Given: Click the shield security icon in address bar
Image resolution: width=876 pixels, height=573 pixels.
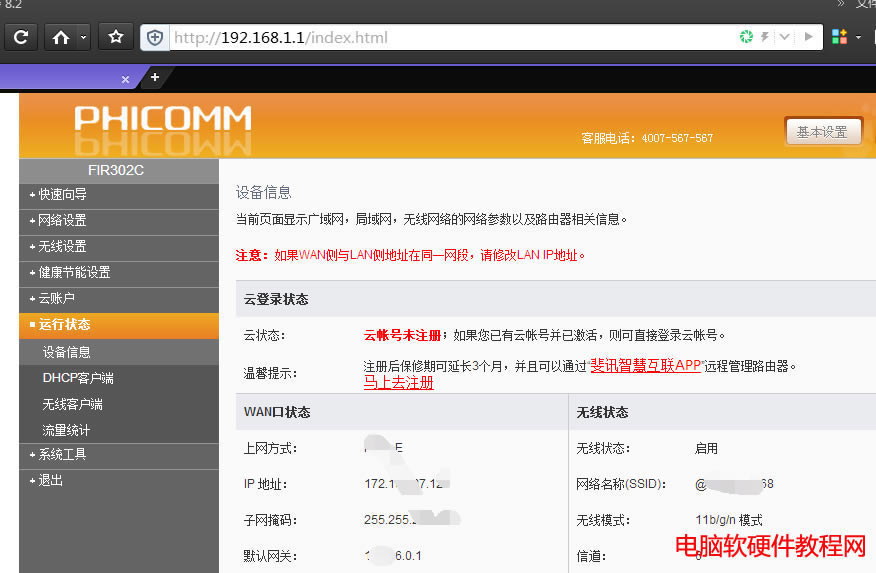Looking at the screenshot, I should point(155,38).
